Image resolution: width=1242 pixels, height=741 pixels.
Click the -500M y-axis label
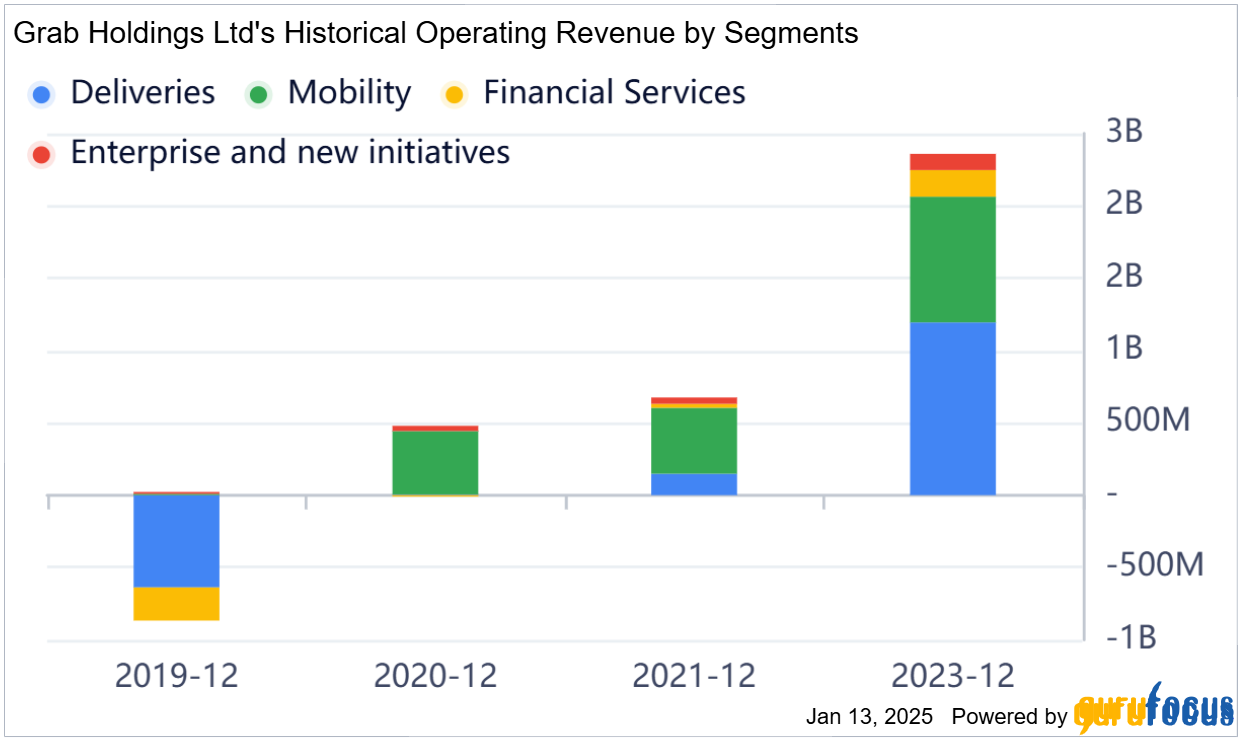pos(1154,565)
